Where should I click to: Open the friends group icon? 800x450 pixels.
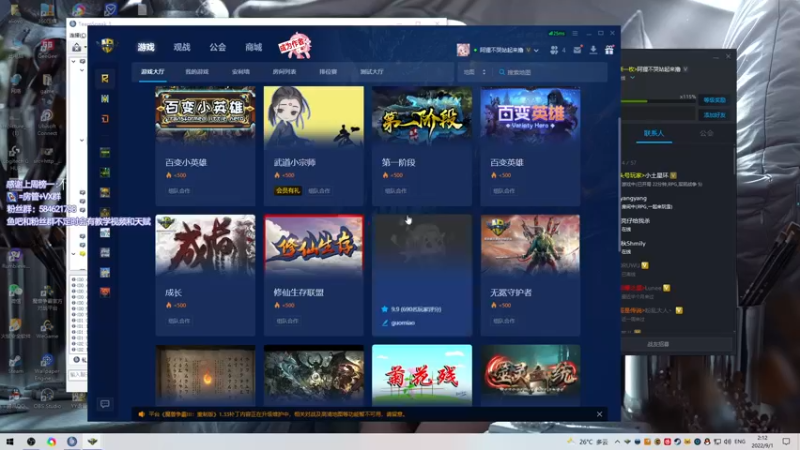pyautogui.click(x=554, y=50)
